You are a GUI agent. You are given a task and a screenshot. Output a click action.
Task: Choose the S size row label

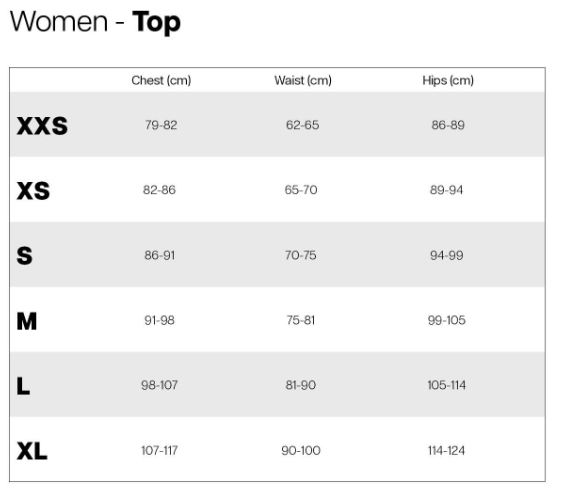pos(25,256)
